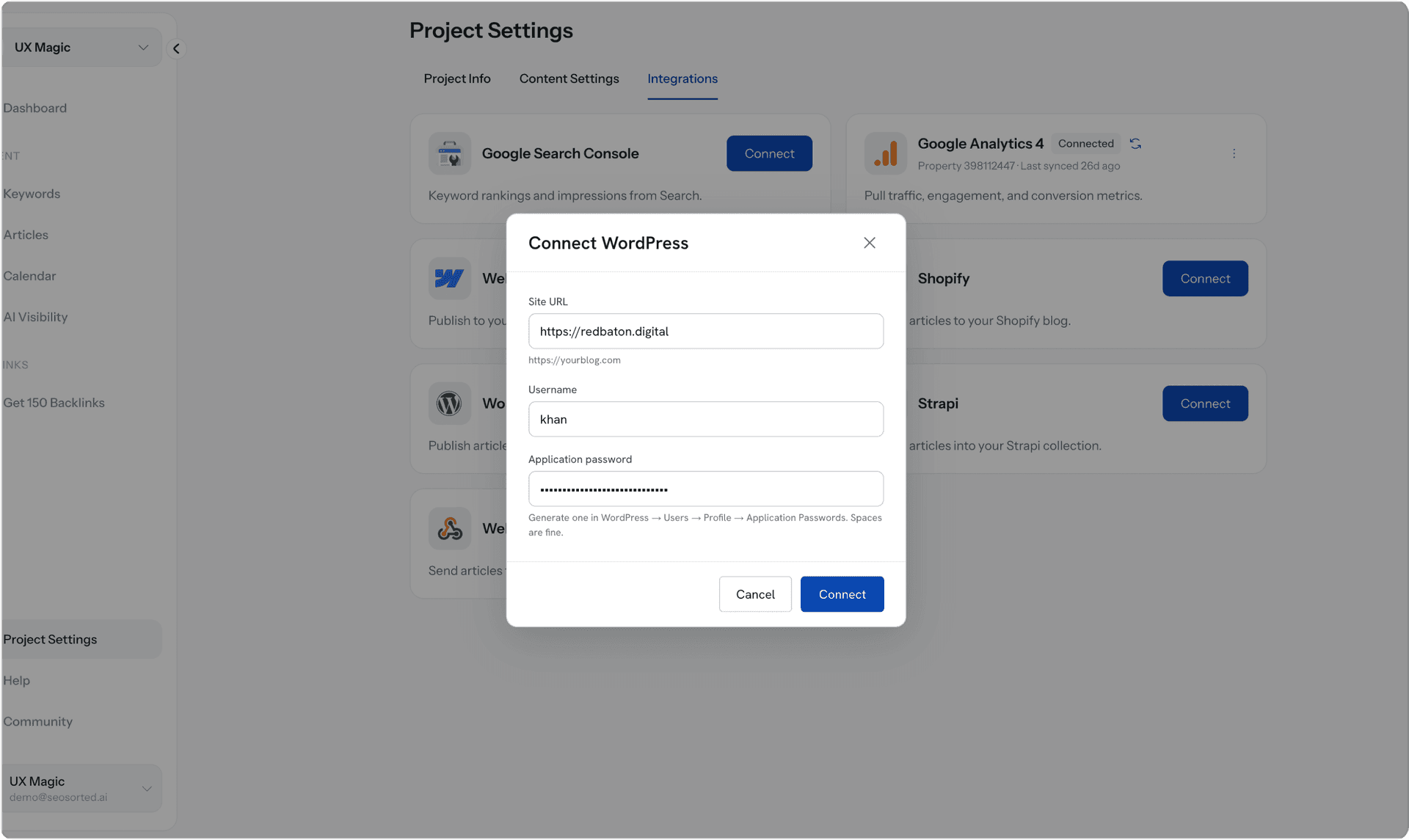This screenshot has height=840, width=1409.
Task: Click the Project Settings page heading
Action: pos(491,30)
